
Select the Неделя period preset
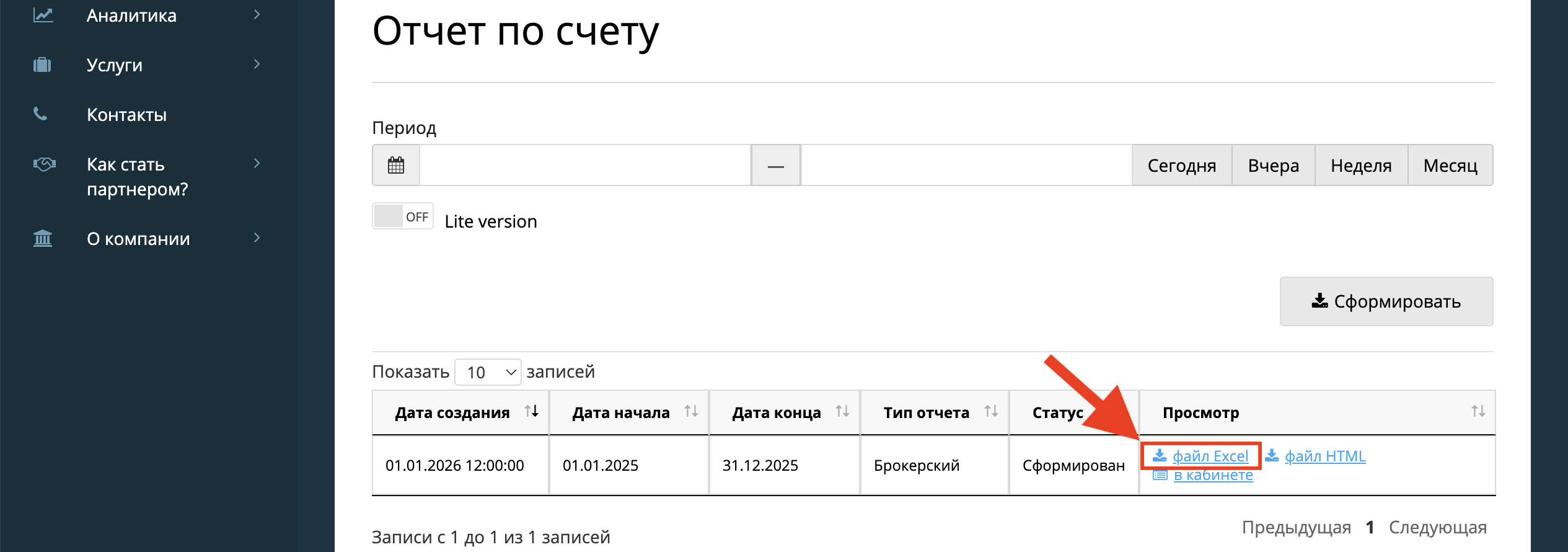[1361, 166]
